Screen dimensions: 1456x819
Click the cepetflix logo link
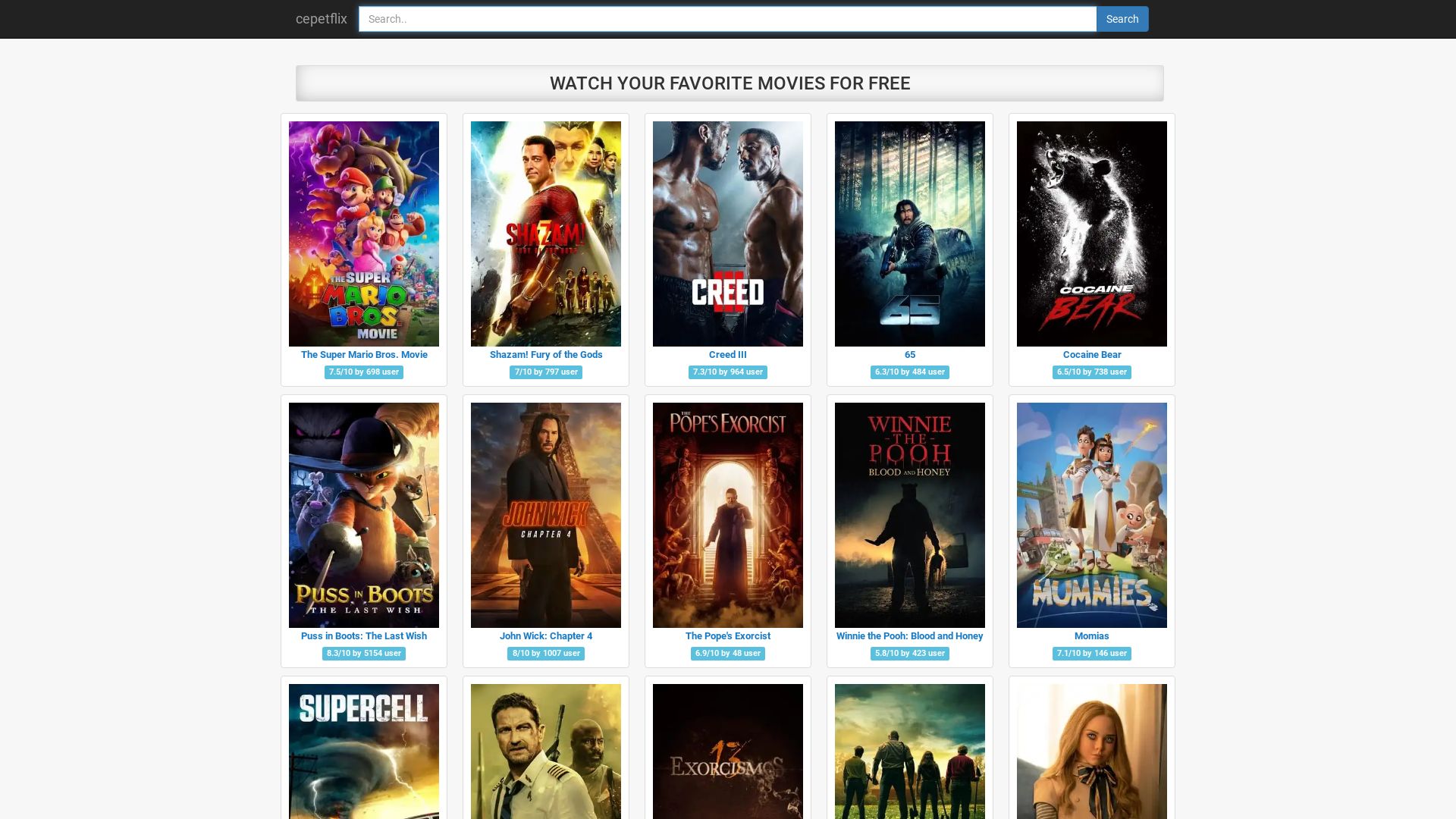(321, 19)
